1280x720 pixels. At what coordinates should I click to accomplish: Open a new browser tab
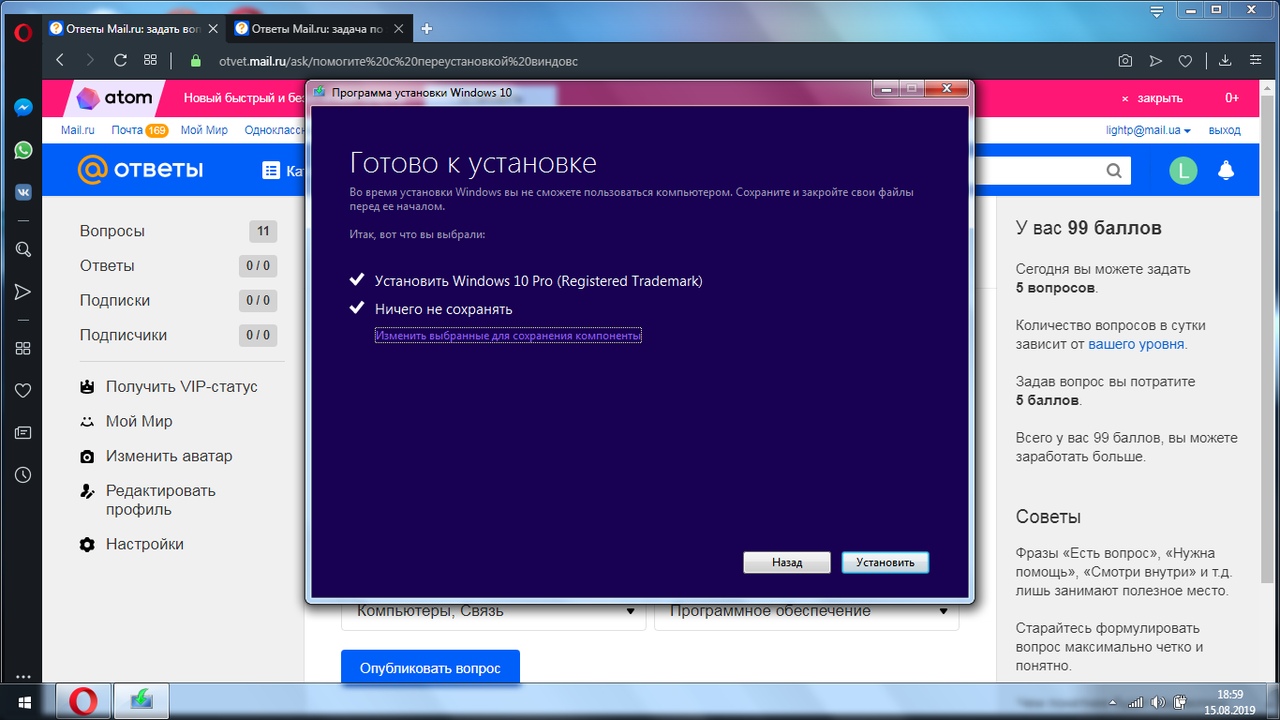(x=427, y=29)
